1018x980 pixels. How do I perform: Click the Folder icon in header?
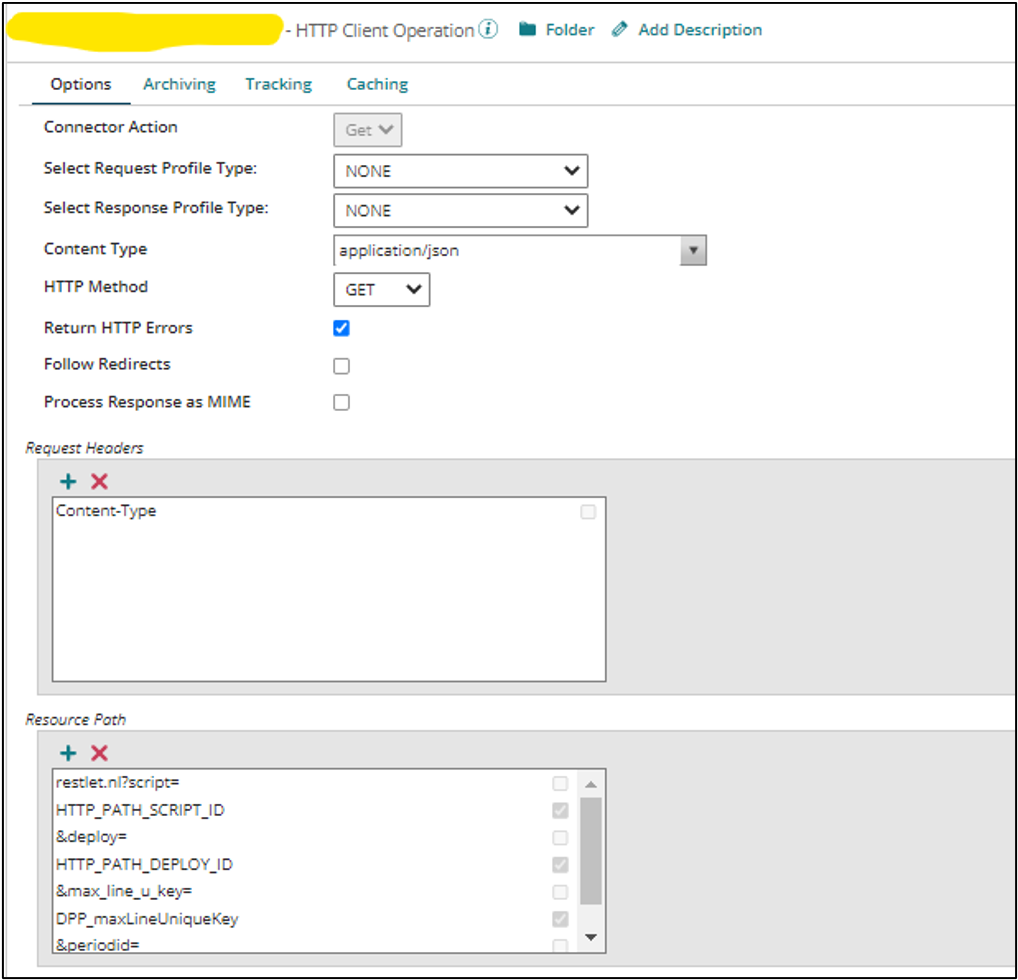pos(528,30)
